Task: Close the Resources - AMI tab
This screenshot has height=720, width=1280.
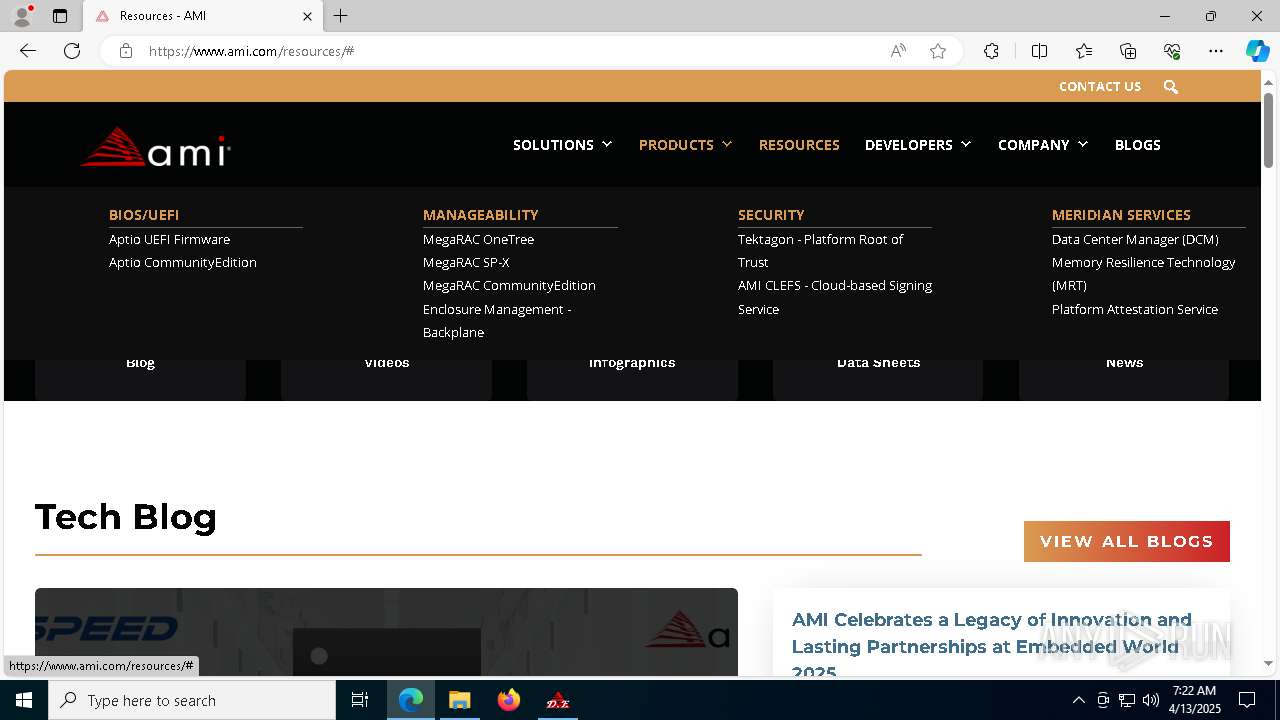Action: pos(307,16)
